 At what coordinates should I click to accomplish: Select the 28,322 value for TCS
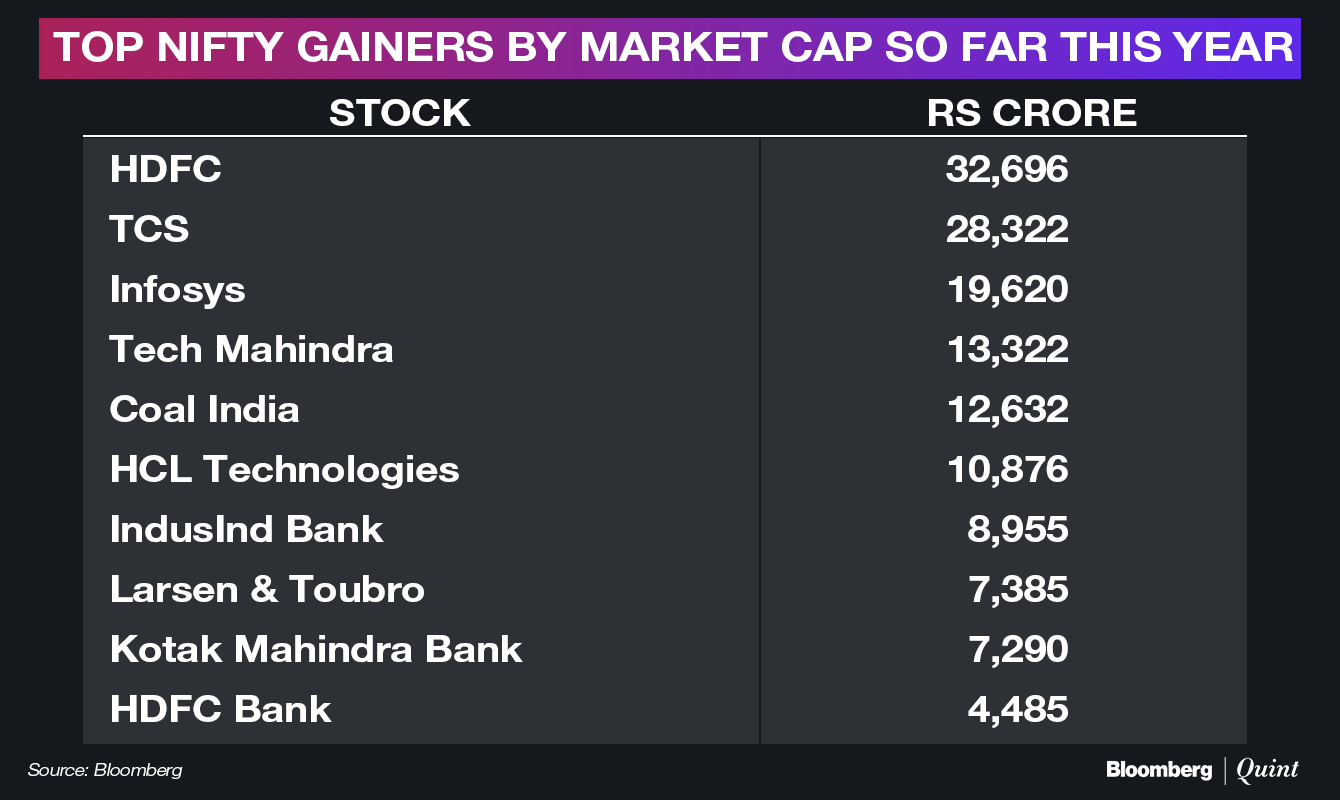[1007, 230]
